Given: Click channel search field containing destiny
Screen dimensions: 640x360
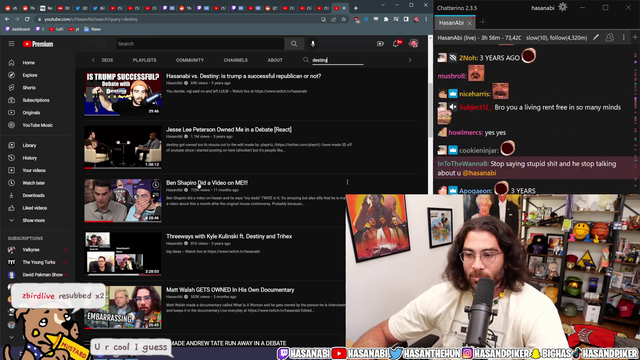Looking at the screenshot, I should [337, 60].
